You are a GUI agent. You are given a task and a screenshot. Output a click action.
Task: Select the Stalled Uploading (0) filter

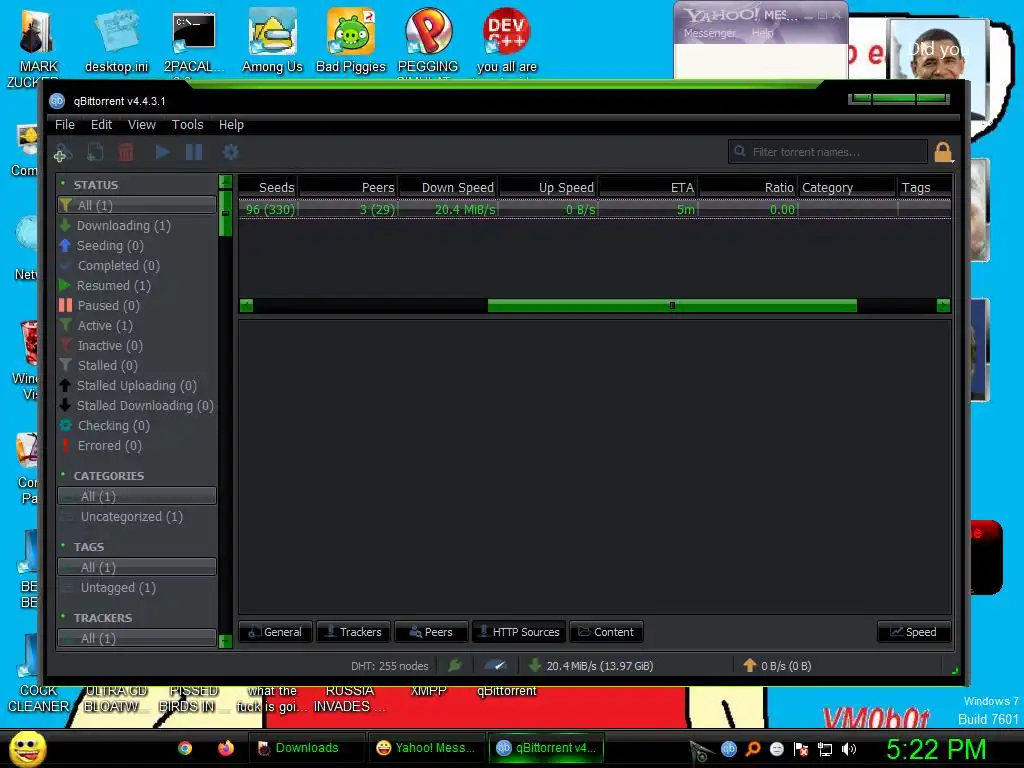coord(136,385)
